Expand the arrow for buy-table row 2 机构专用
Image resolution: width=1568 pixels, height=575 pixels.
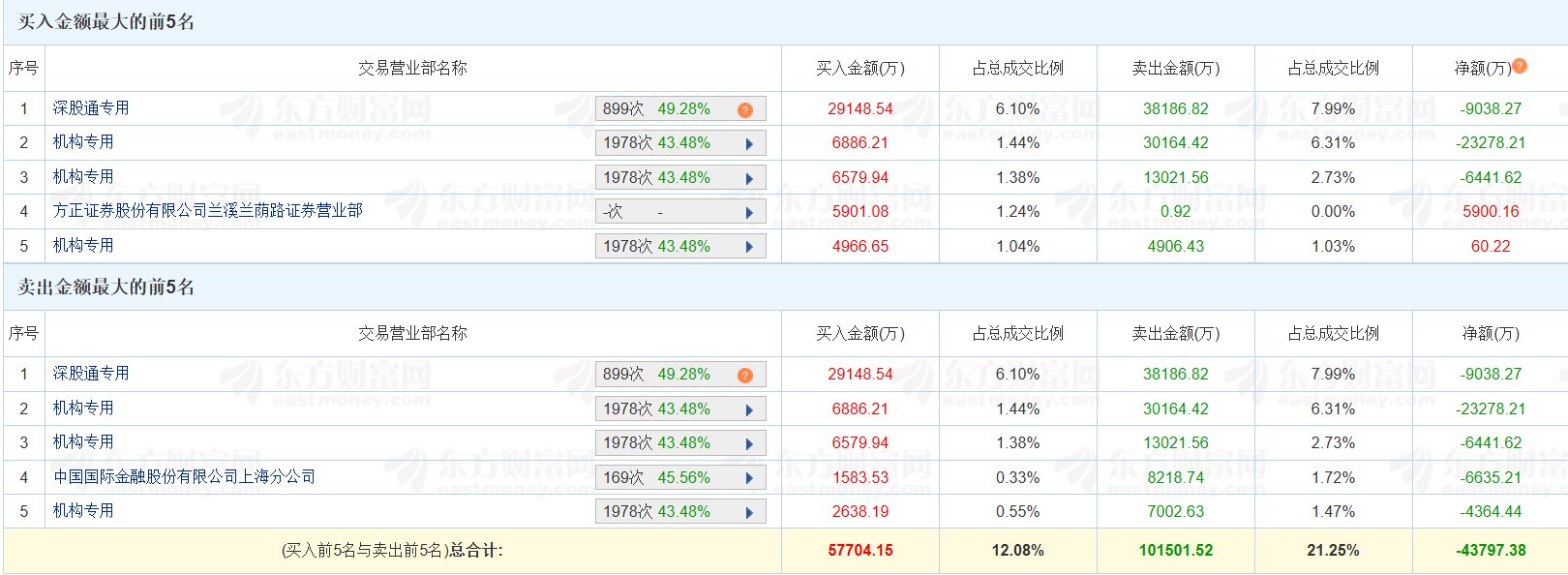click(749, 143)
